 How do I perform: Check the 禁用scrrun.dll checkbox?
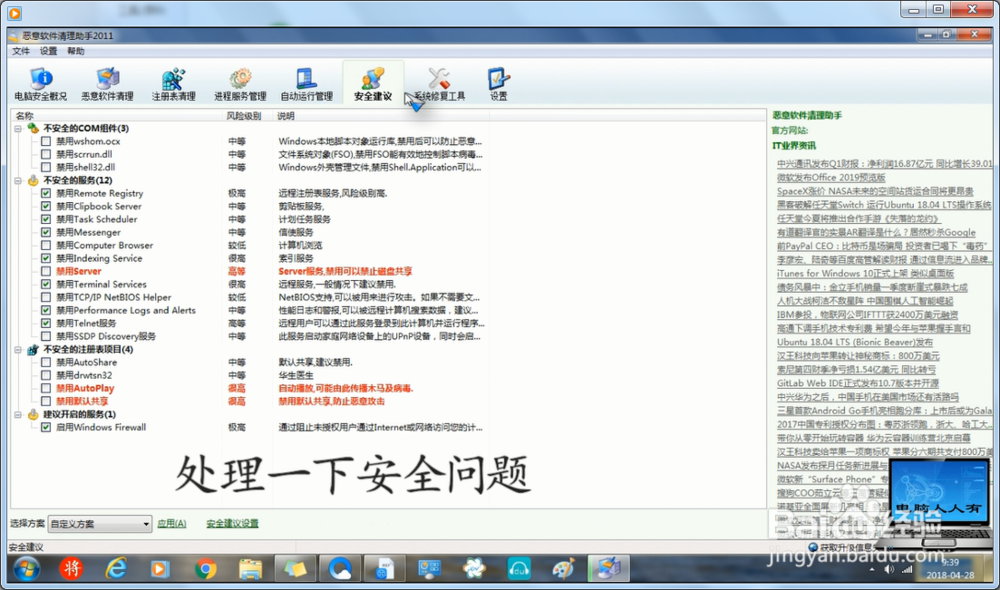click(46, 154)
